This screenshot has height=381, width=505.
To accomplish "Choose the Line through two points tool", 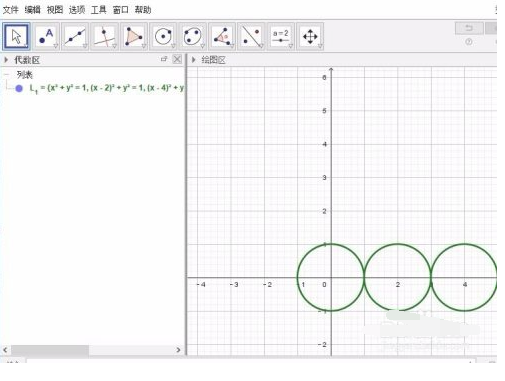I will pos(75,36).
